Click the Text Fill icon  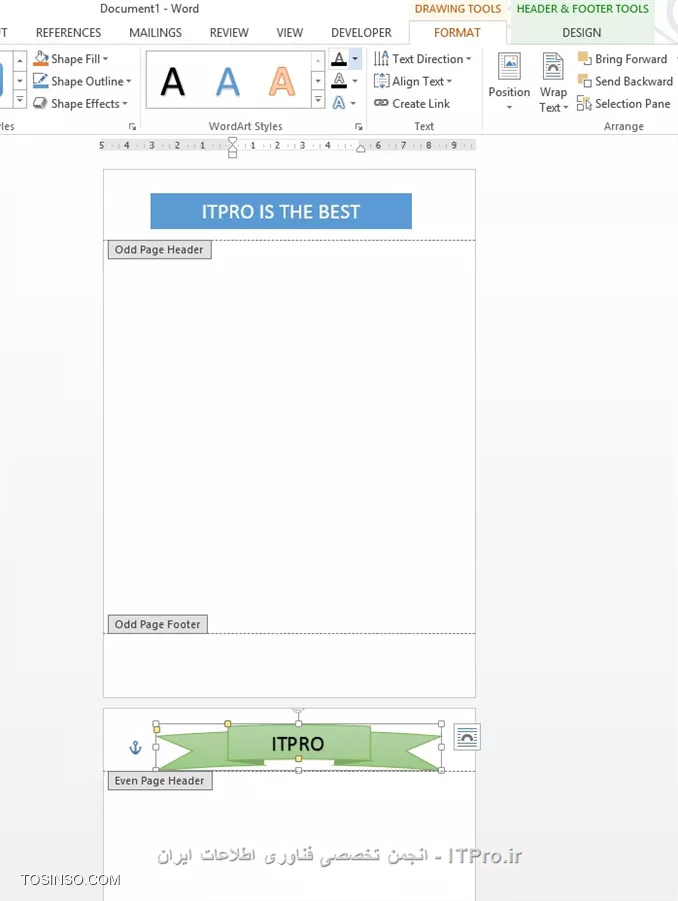point(339,59)
